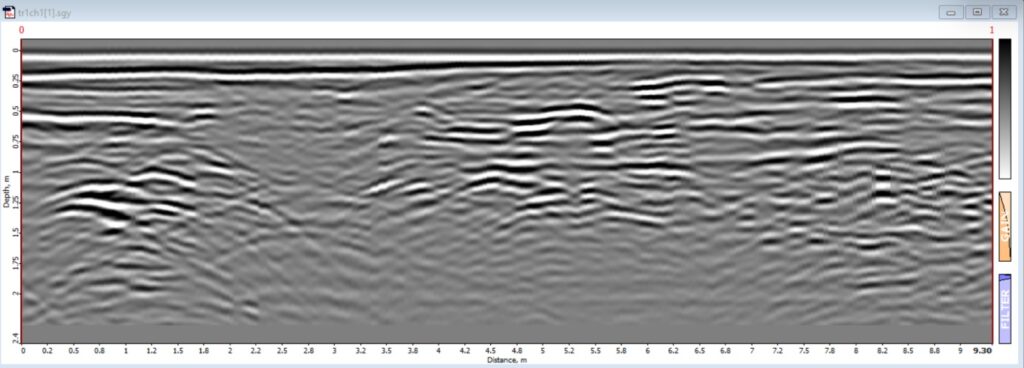Click the 0 origin tick on distance axis
This screenshot has height=368, width=1024.
tap(23, 350)
